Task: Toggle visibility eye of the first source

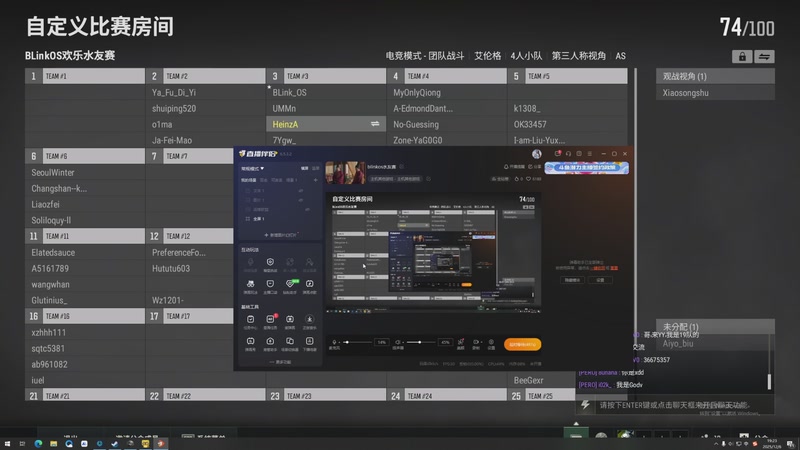Action: coord(301,191)
